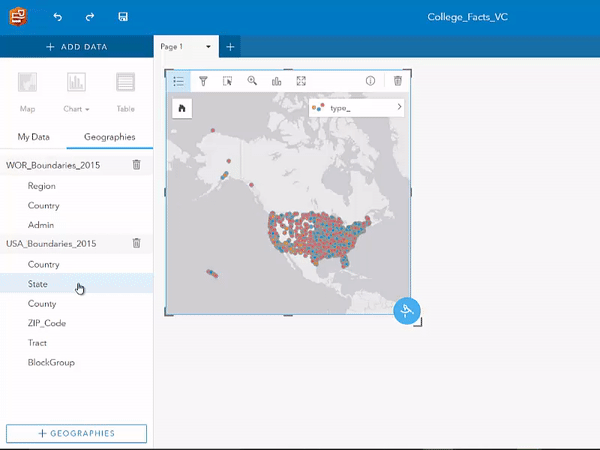Delete the USA_Boundaries_2015 dataset
600x450 pixels.
click(x=137, y=243)
